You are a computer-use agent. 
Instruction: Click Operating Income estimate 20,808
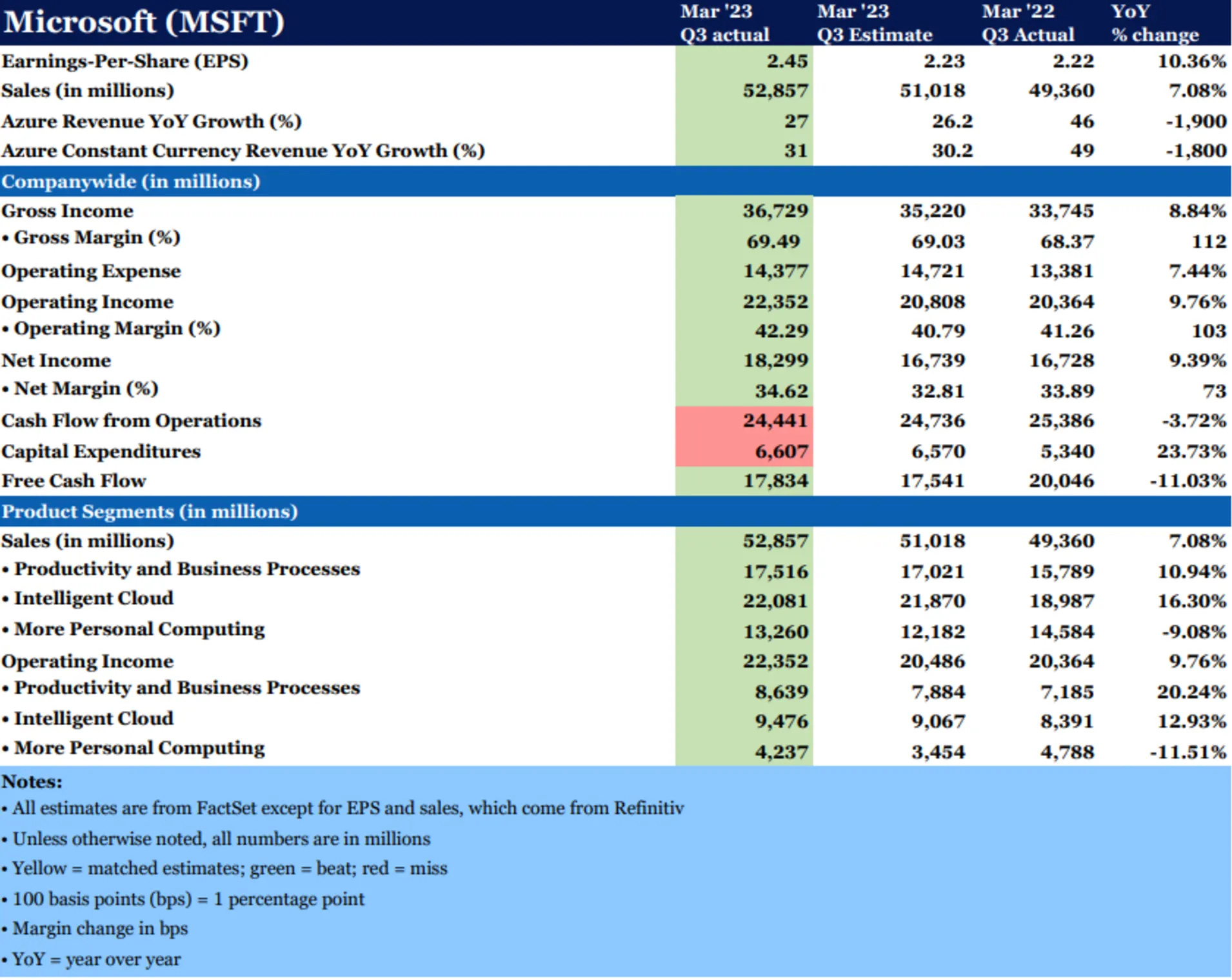pos(933,302)
